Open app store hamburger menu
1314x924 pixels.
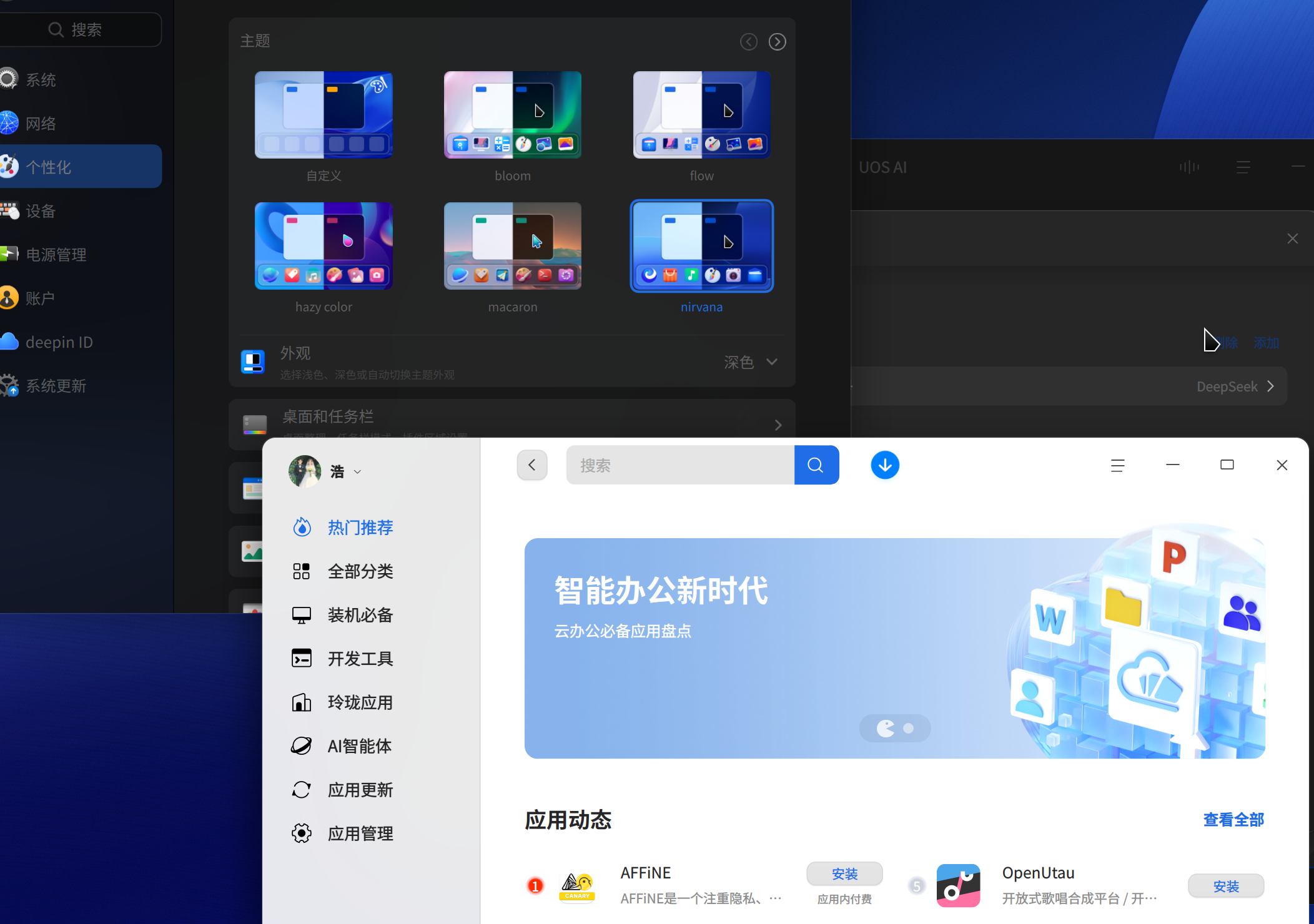[x=1118, y=465]
